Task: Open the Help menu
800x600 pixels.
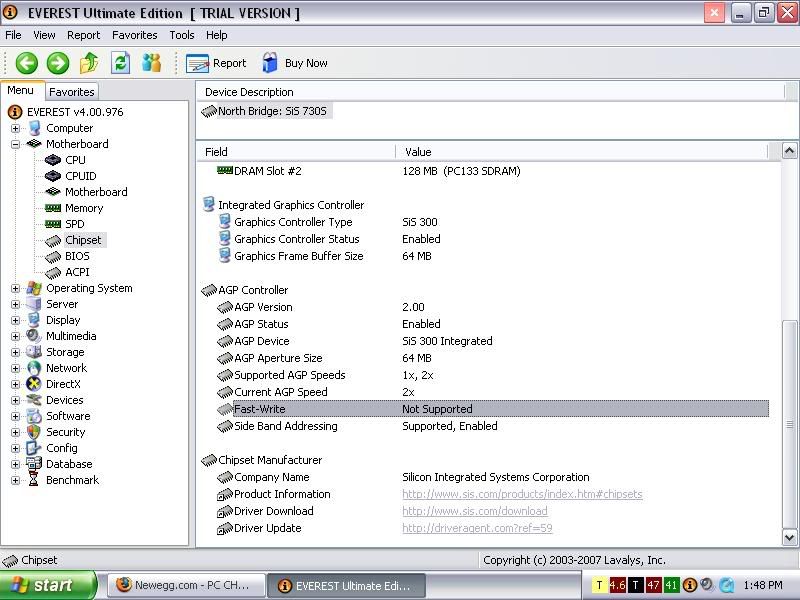Action: coord(217,35)
